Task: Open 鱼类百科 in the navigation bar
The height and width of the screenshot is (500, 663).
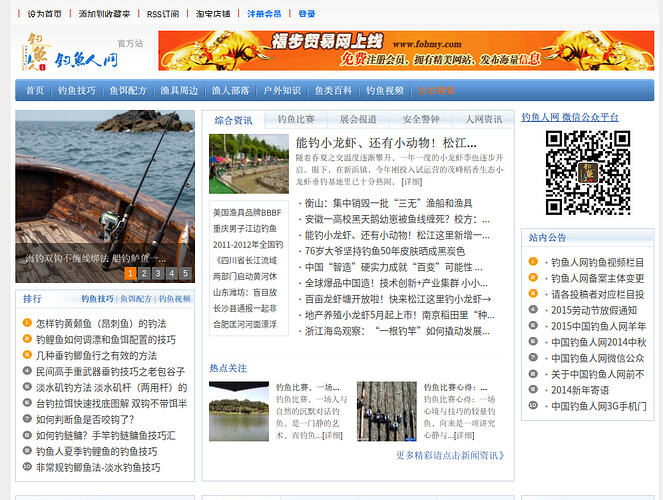Action: point(333,90)
